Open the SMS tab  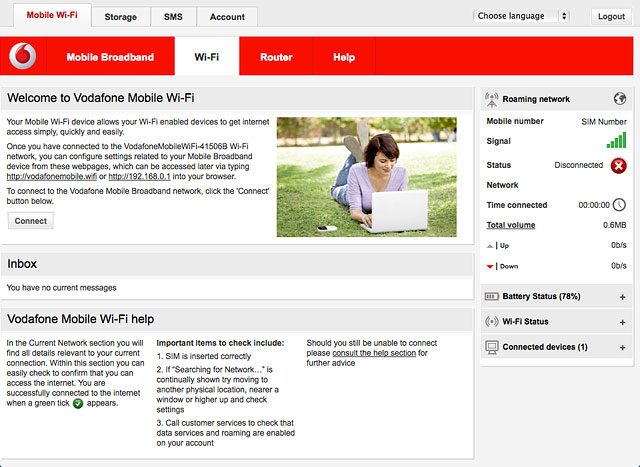coord(173,17)
